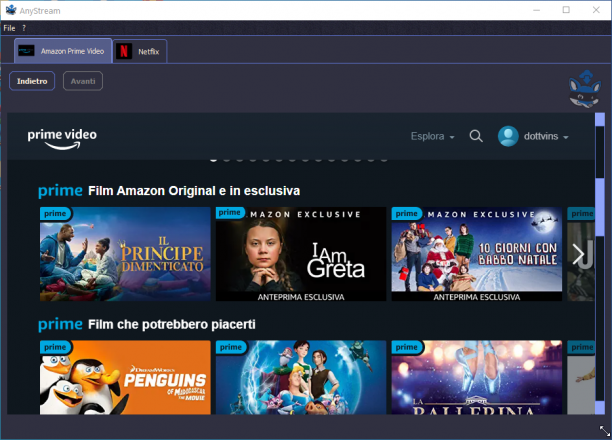The width and height of the screenshot is (612, 440).
Task: Open the File menu
Action: 9,28
